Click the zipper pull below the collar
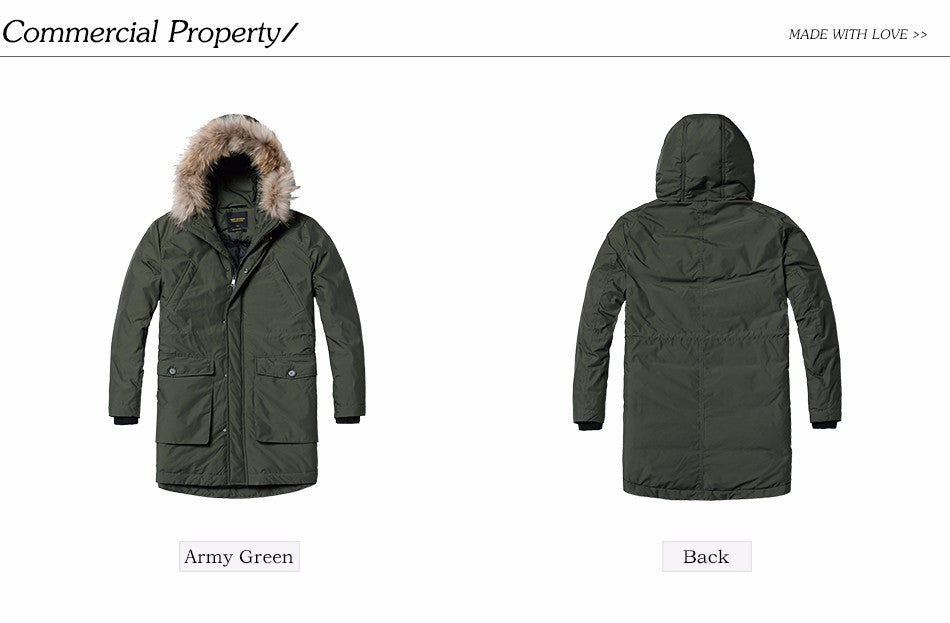 pos(233,280)
